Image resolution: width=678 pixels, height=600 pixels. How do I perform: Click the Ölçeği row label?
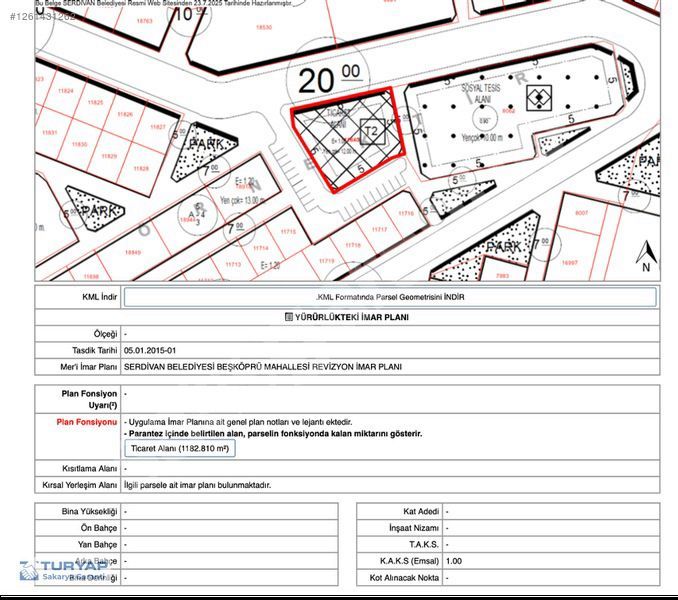tap(105, 334)
